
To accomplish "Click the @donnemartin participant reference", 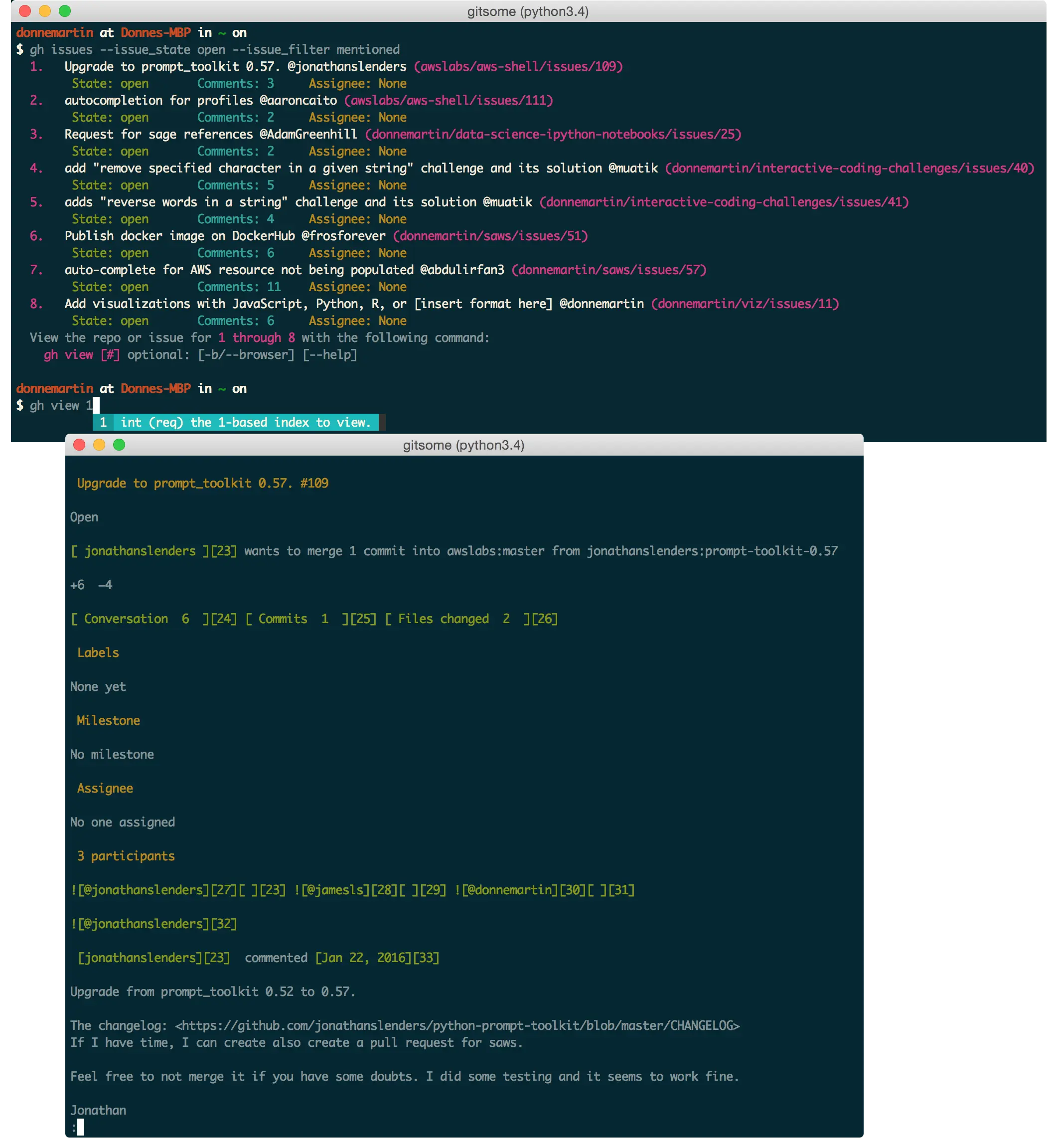I will (x=509, y=890).
